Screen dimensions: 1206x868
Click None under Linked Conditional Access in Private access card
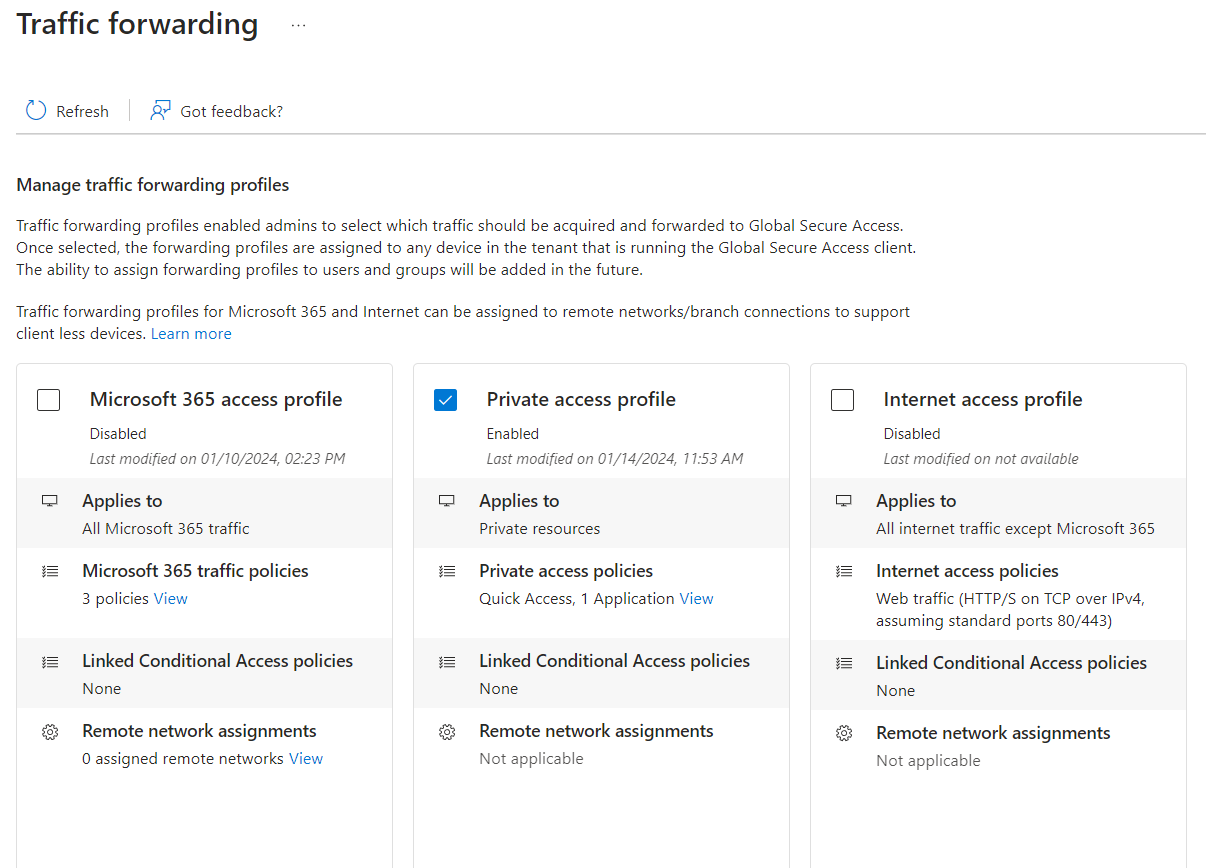coord(498,689)
